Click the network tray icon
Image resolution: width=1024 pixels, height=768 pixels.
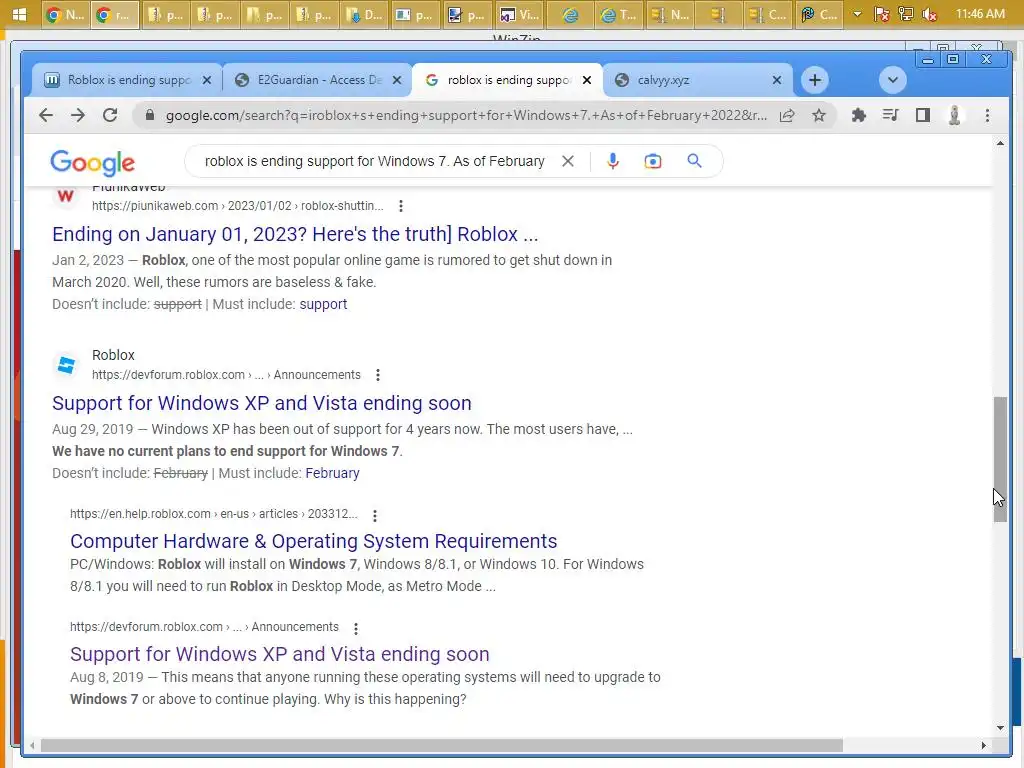[906, 14]
